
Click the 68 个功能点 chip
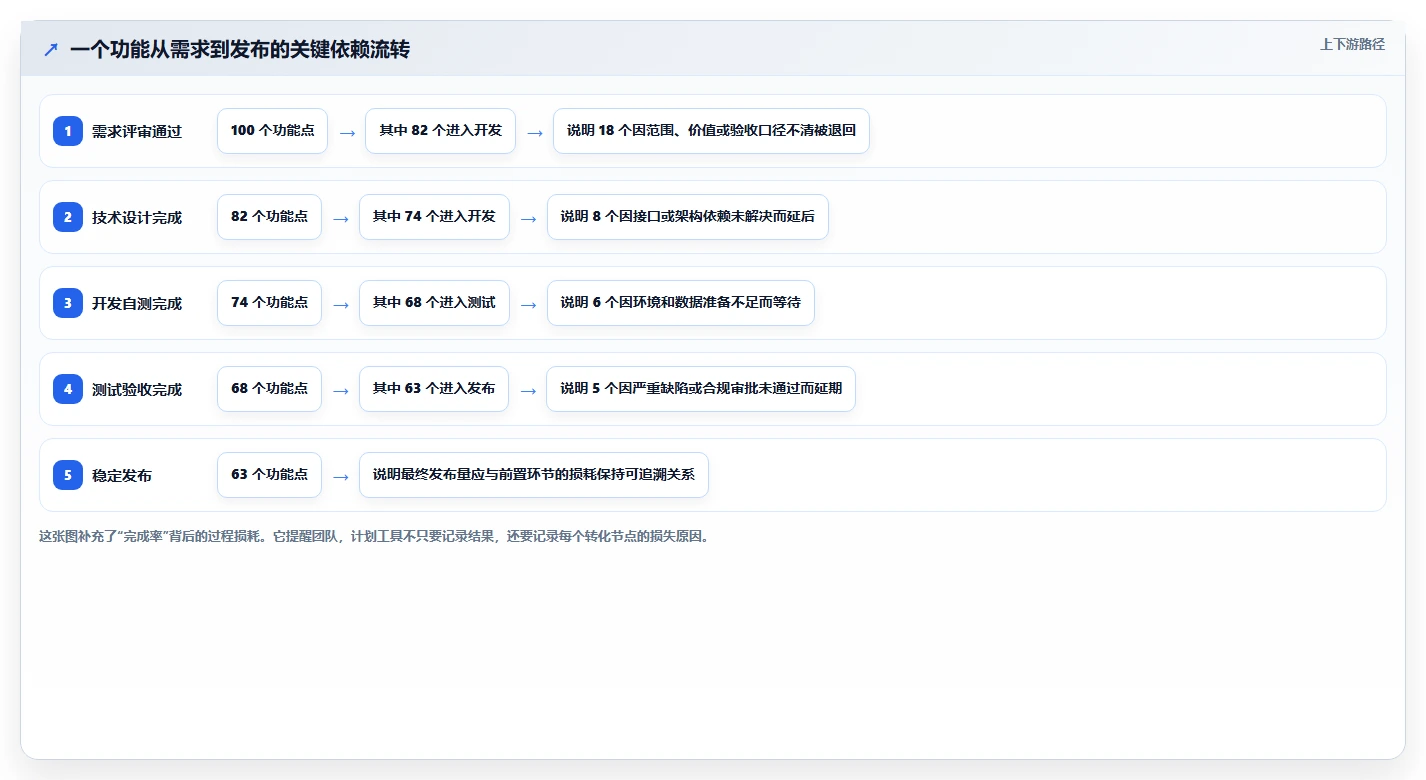click(x=269, y=389)
